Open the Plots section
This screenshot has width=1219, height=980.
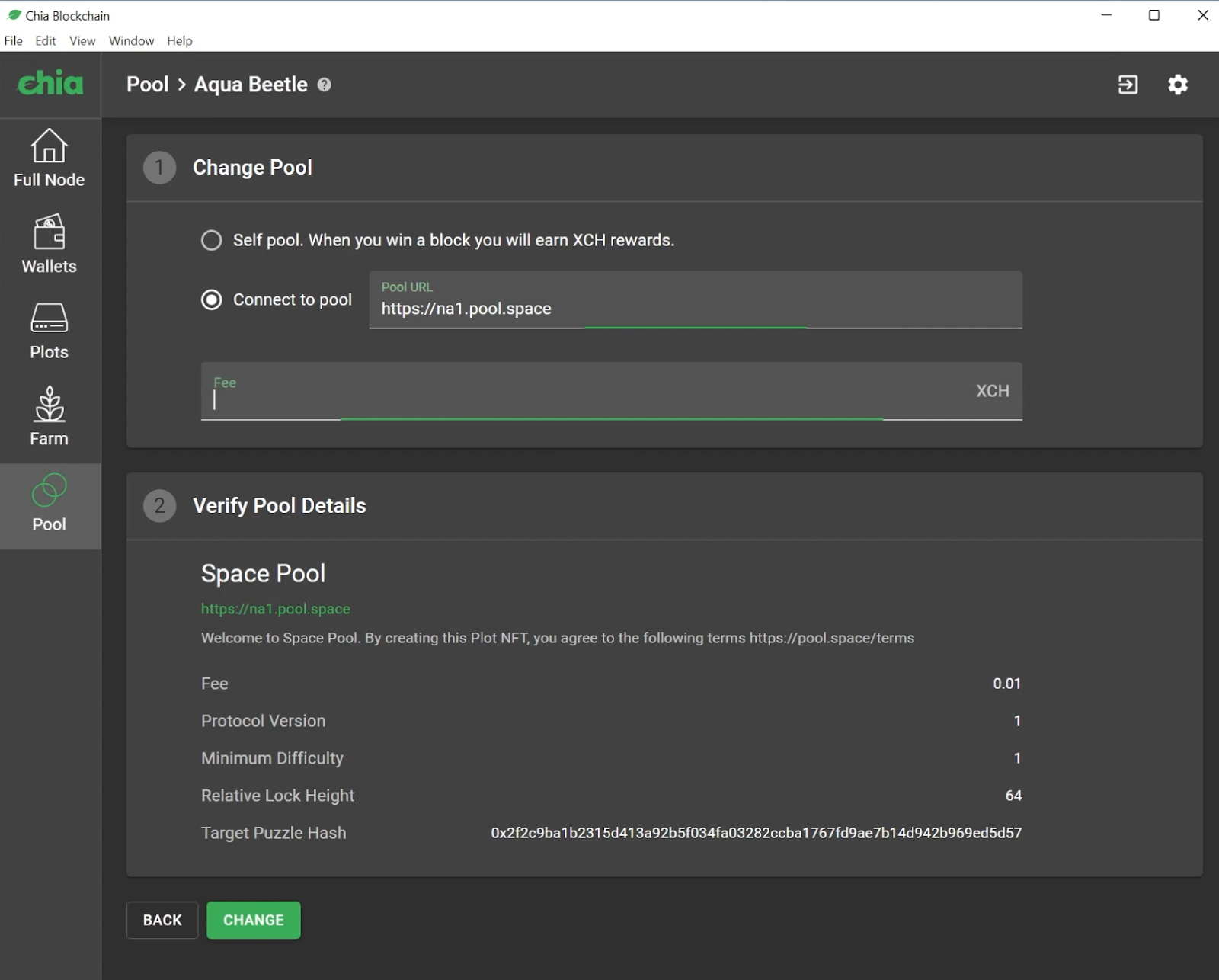click(50, 331)
